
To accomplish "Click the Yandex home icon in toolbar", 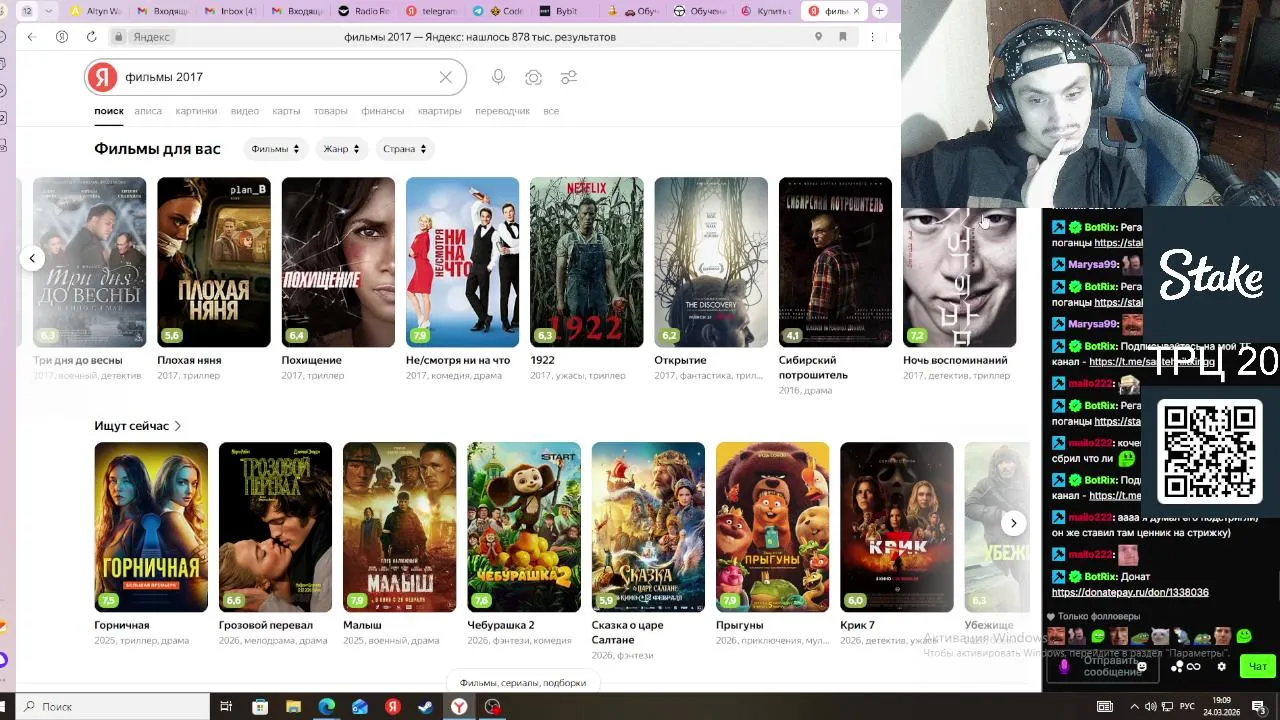I will tap(62, 37).
